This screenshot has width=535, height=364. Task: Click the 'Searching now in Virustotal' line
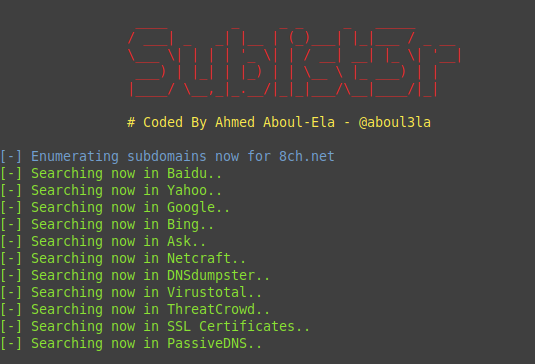(x=131, y=292)
